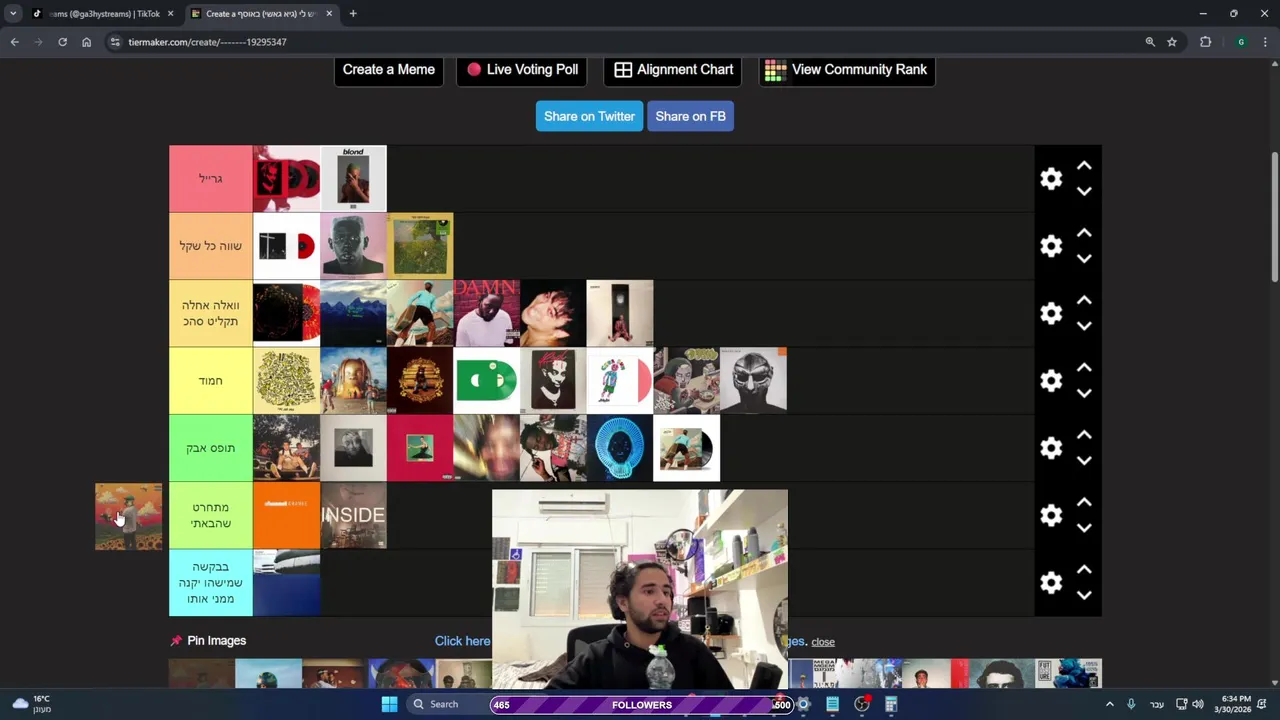Go to the browser home page
The image size is (1280, 720).
86,42
